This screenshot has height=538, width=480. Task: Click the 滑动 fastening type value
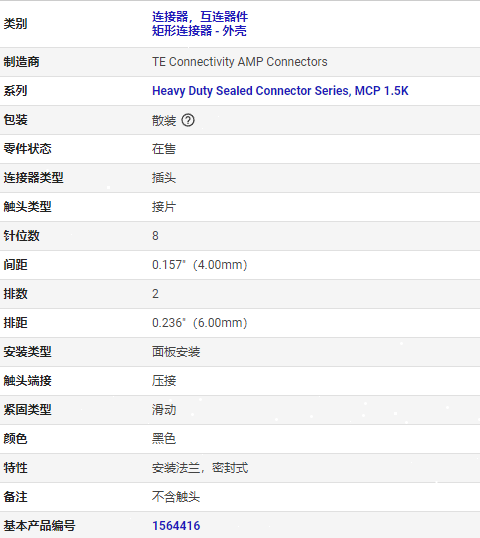pos(164,410)
